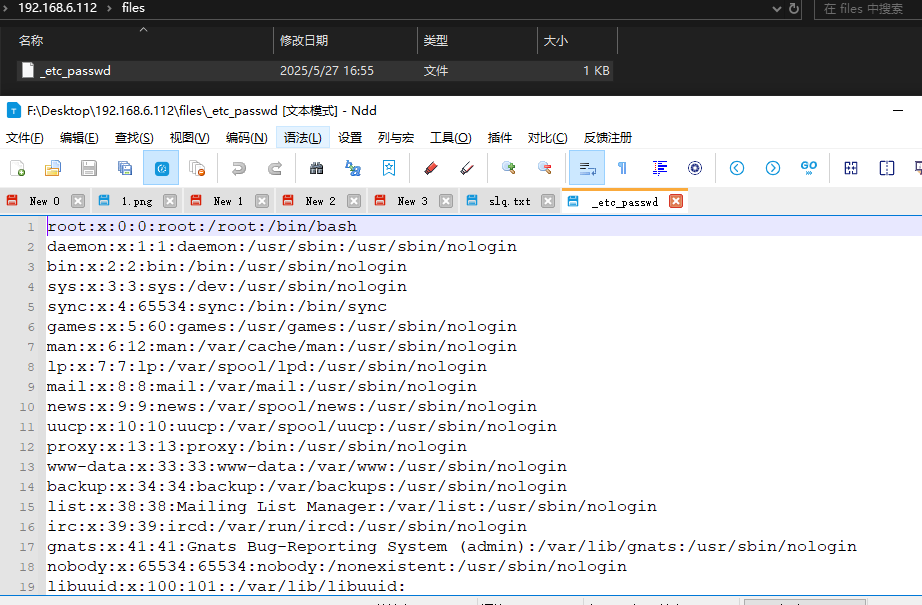Switch to the slq.txt tab

[x=510, y=201]
